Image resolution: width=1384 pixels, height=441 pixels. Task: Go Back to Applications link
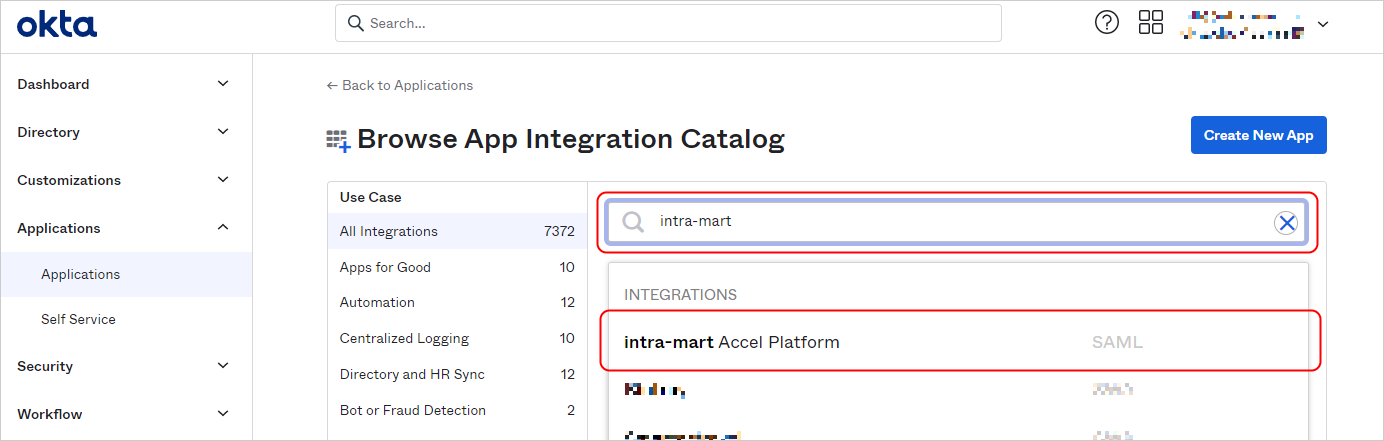pos(400,85)
